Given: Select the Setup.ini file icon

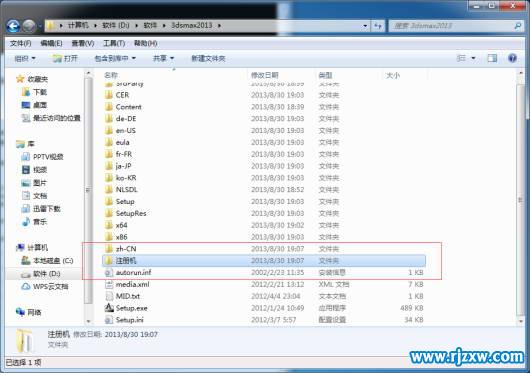Looking at the screenshot, I should pos(109,320).
